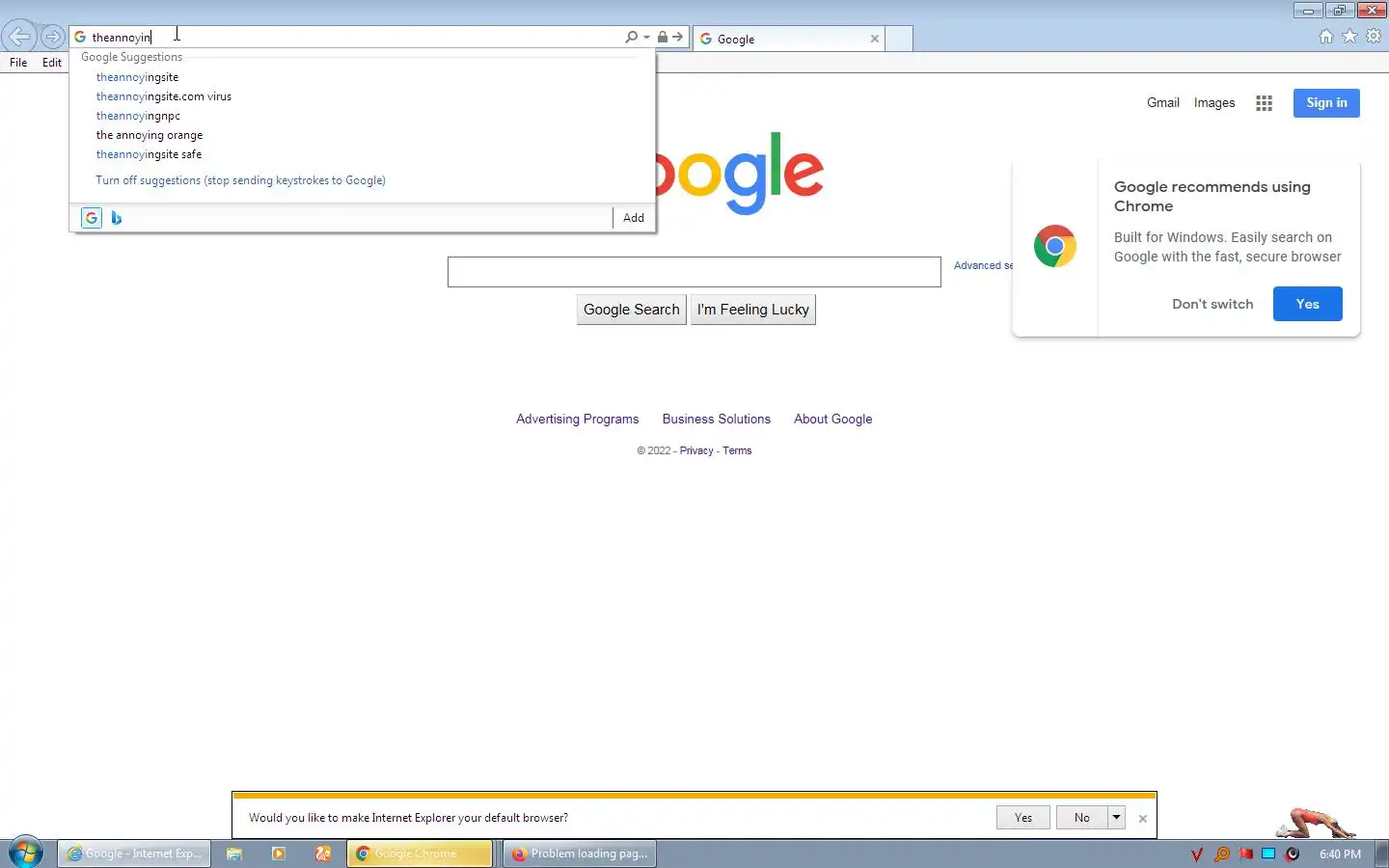The width and height of the screenshot is (1389, 868).
Task: Open Terms link in footer
Action: pyautogui.click(x=737, y=450)
